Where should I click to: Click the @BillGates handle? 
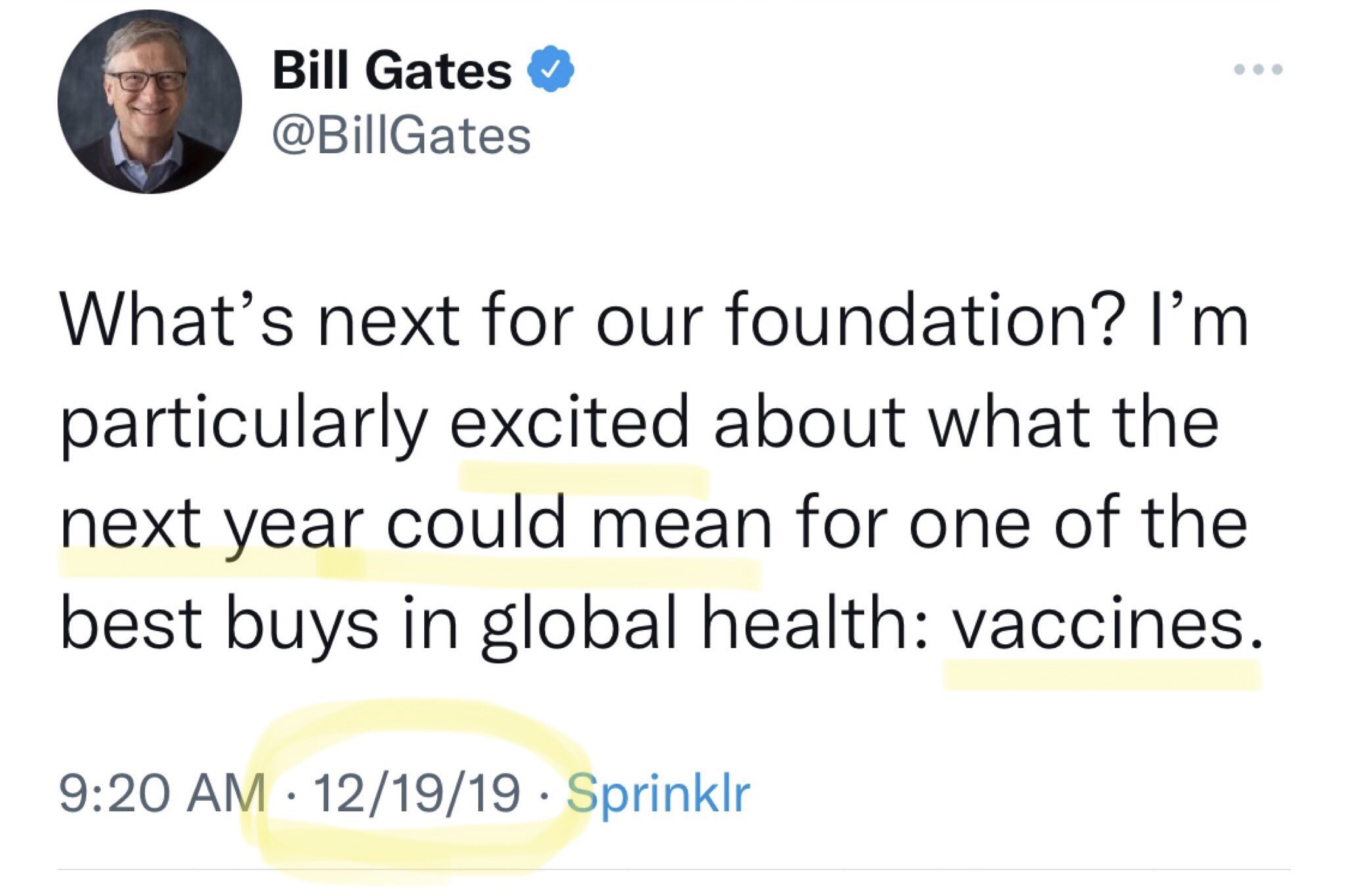tap(401, 136)
